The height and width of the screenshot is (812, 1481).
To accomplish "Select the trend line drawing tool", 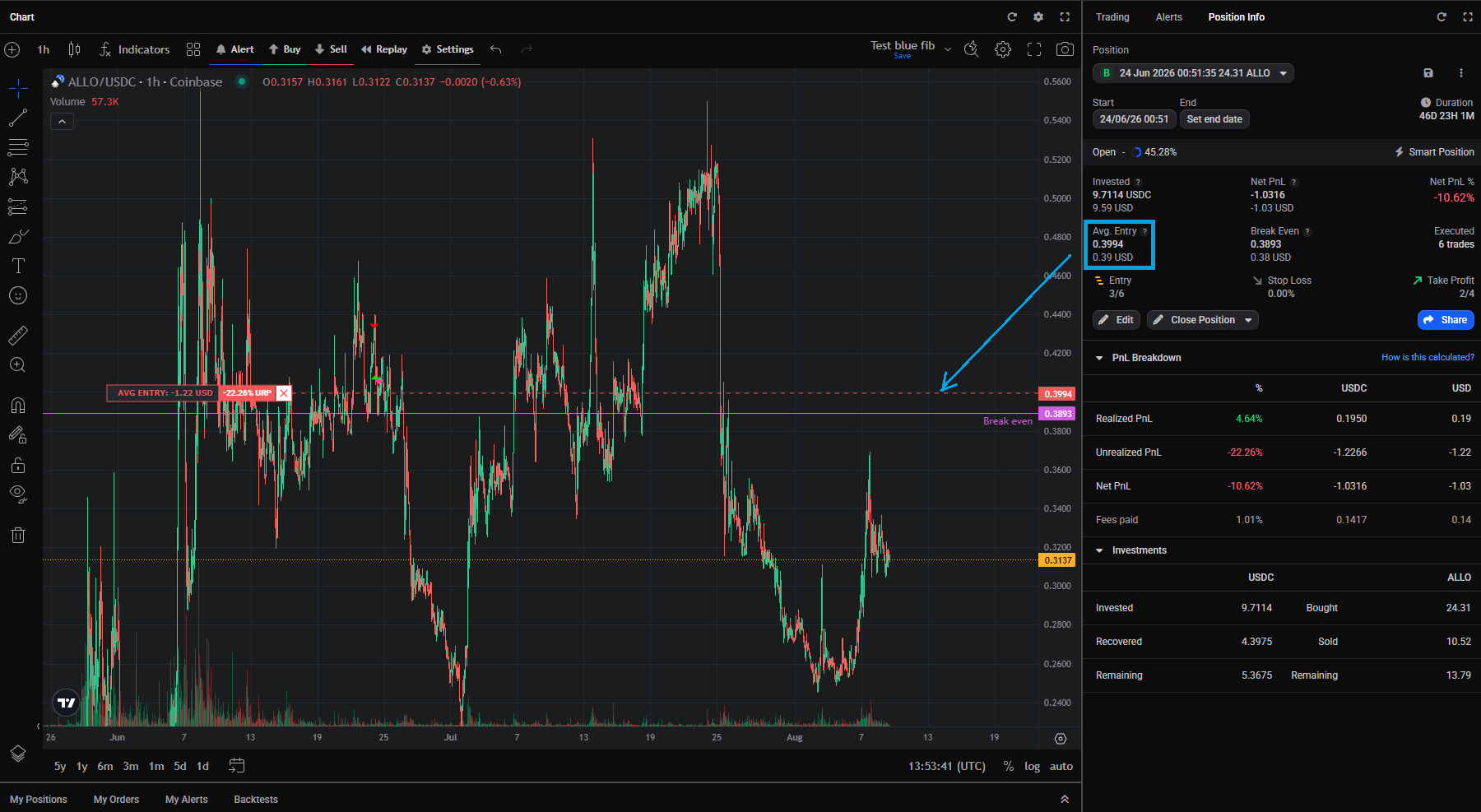I will coord(18,118).
